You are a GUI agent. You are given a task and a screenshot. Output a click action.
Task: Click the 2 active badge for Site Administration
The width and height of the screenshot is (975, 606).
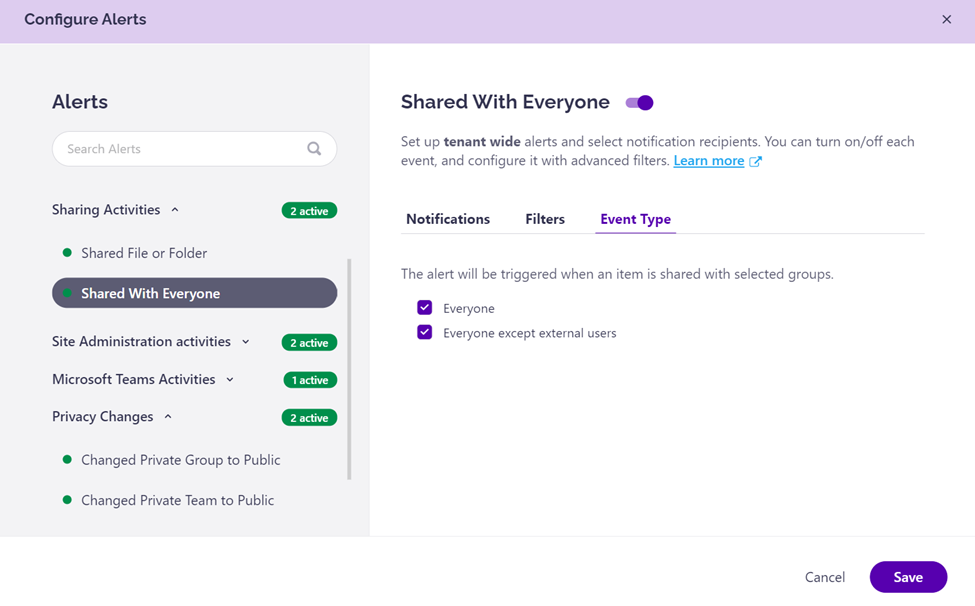pos(309,343)
